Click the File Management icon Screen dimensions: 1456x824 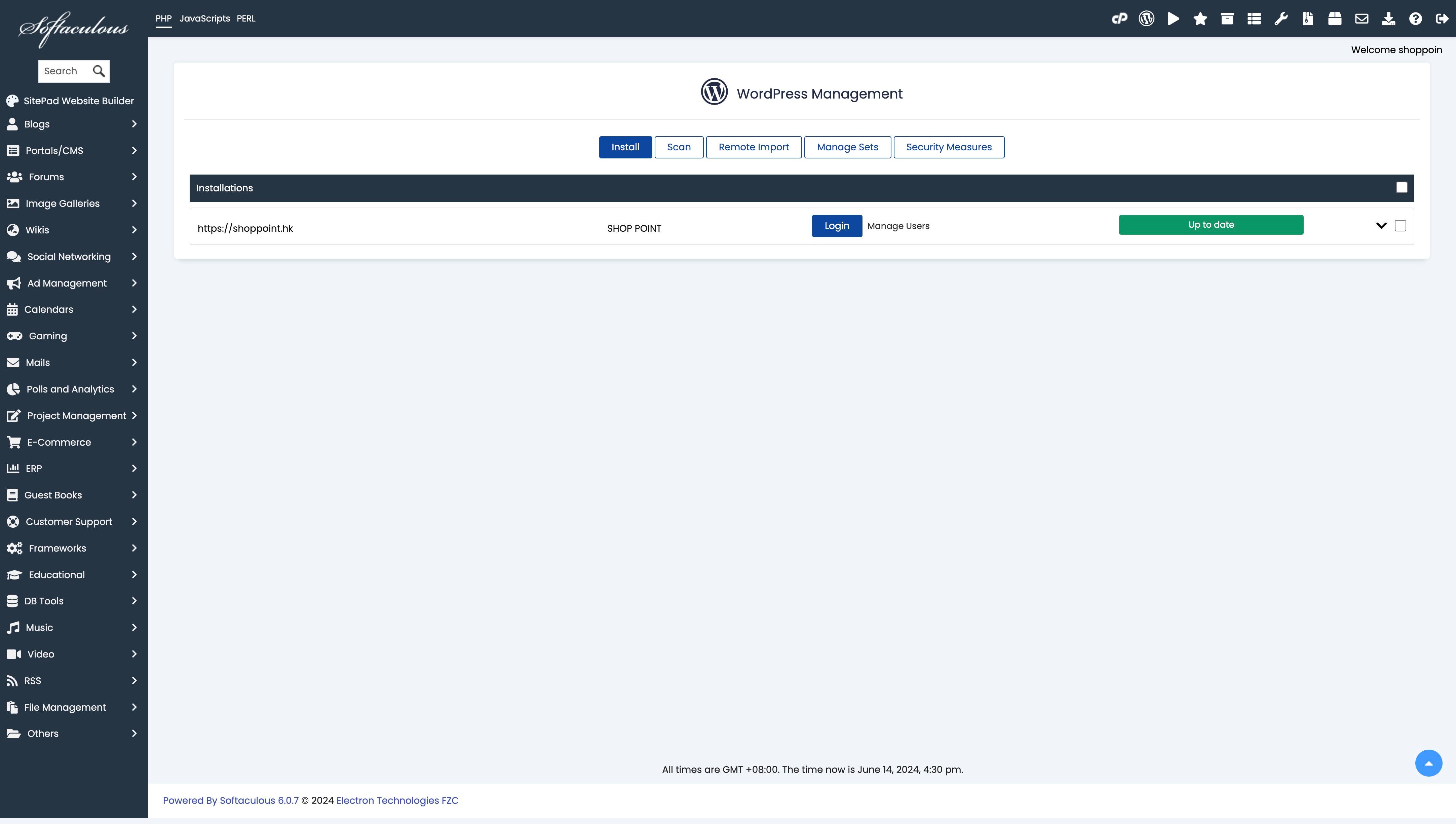point(12,707)
